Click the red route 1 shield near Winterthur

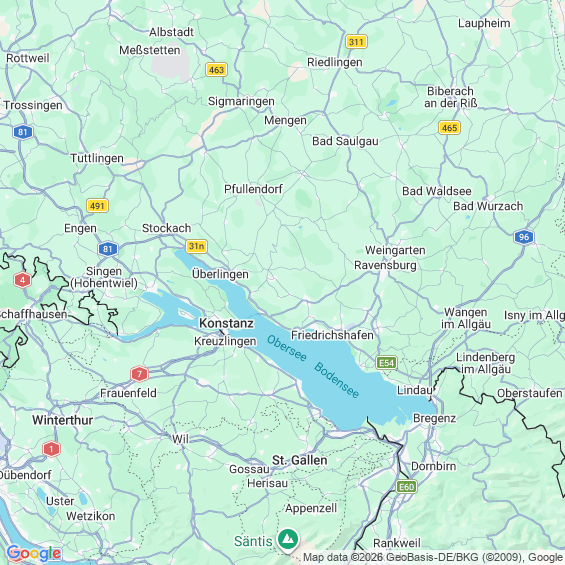coord(52,449)
